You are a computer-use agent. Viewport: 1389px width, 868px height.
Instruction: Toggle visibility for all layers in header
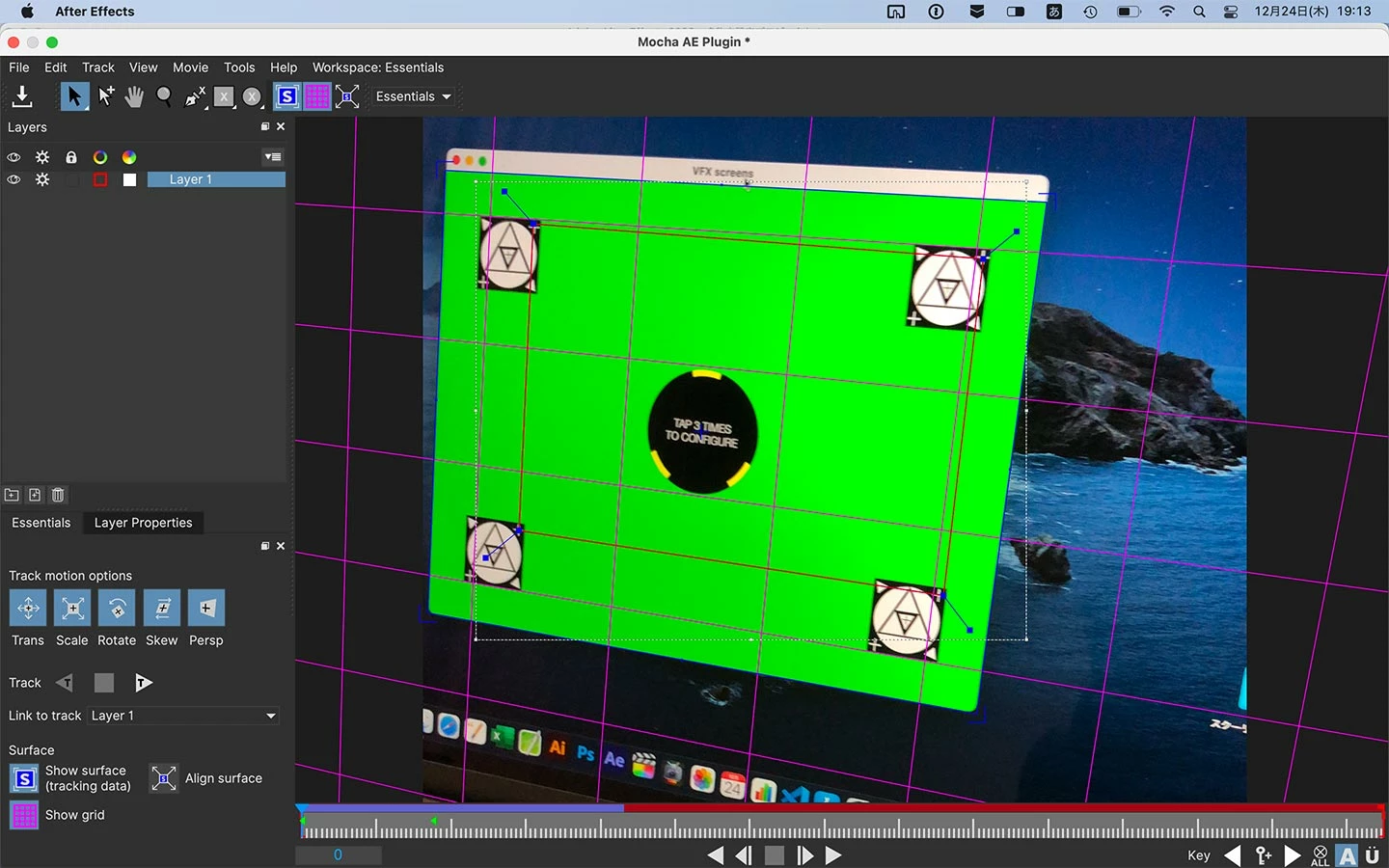14,157
